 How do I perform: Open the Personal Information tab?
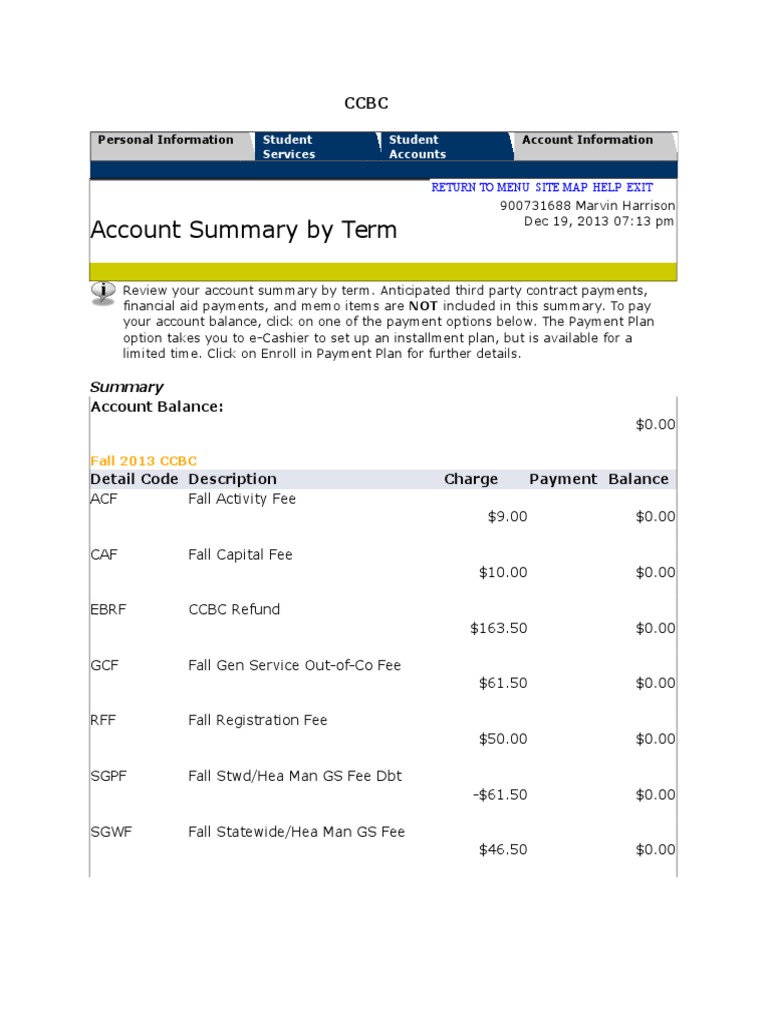(x=165, y=140)
